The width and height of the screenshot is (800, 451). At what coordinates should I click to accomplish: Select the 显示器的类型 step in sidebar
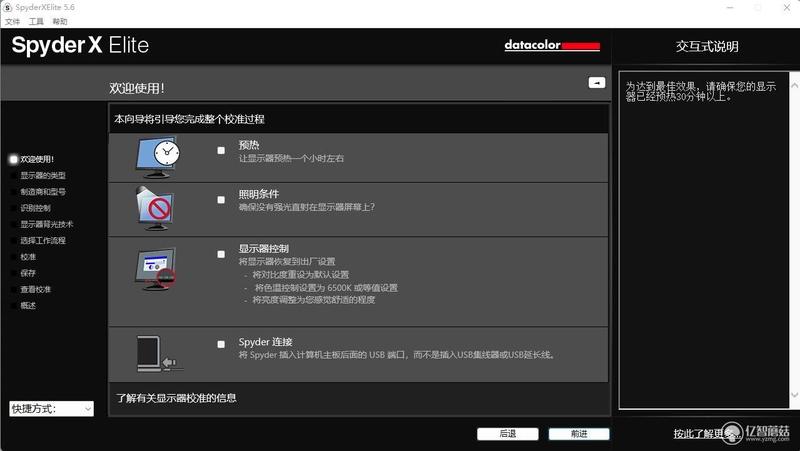[x=43, y=176]
